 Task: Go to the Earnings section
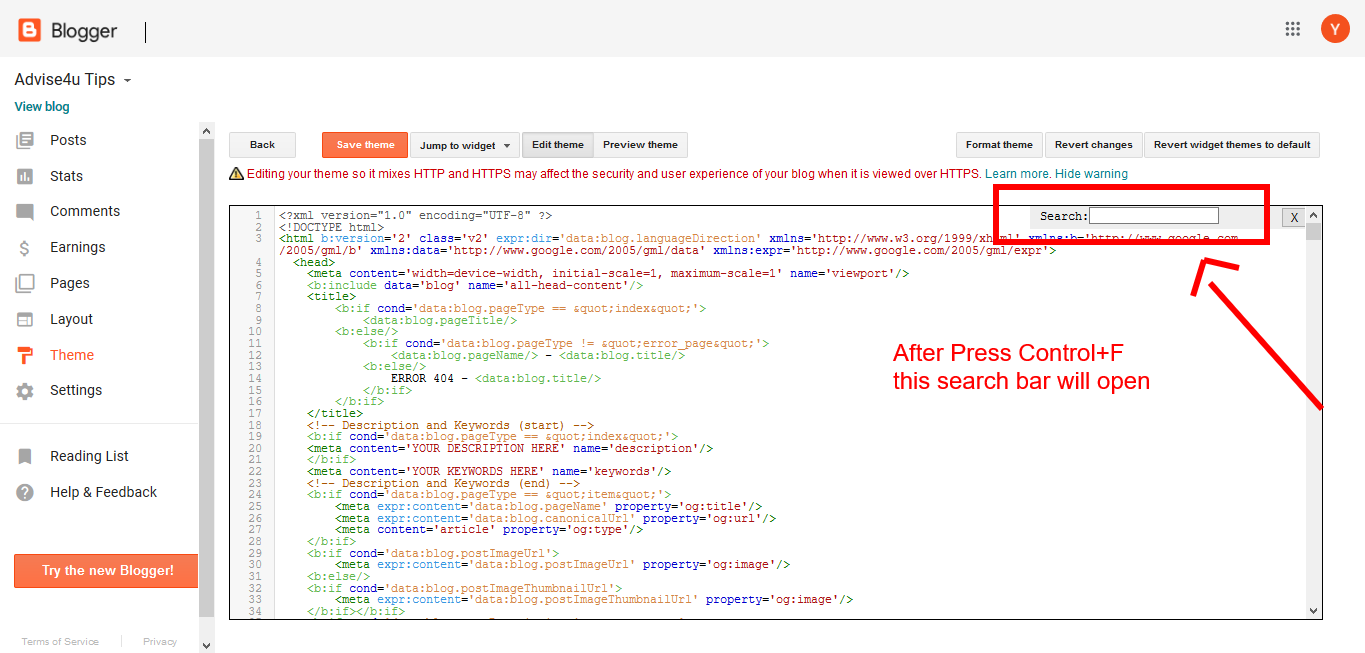pos(77,247)
